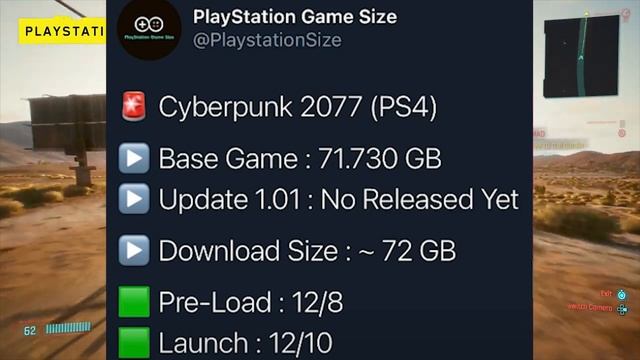Click the play arrow beside Update 1.01
640x360 pixels.
point(134,199)
